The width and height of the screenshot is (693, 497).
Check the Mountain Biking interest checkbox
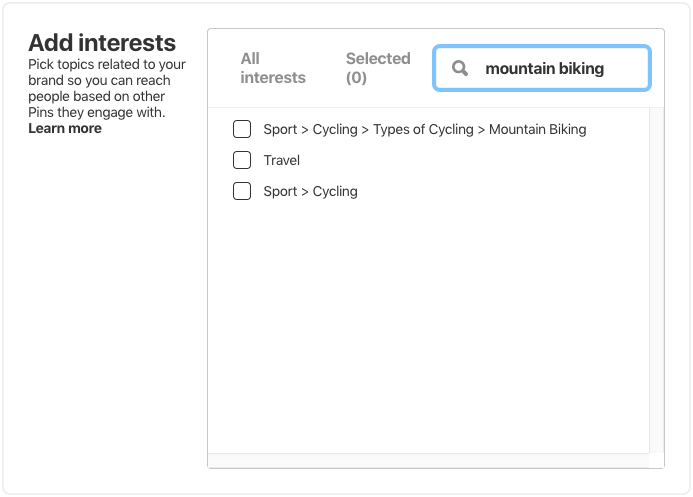click(x=242, y=129)
